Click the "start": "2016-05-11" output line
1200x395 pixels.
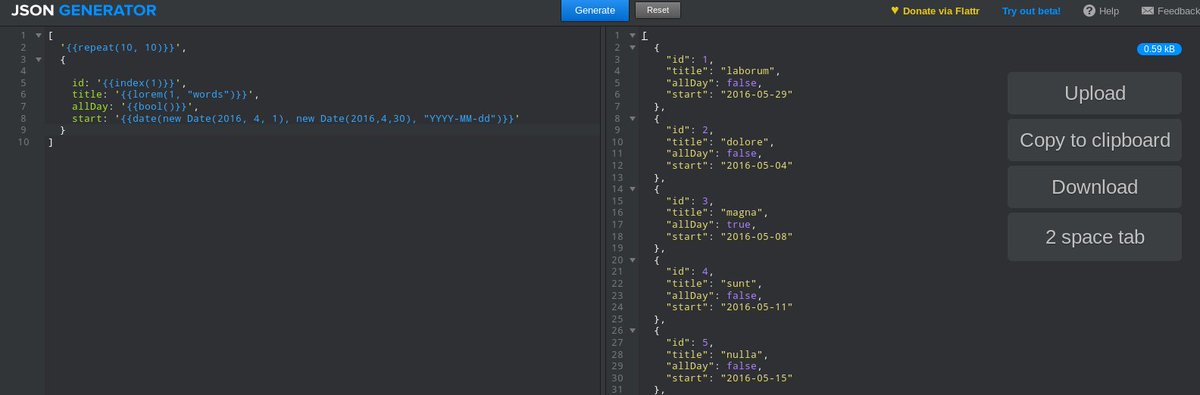point(729,306)
